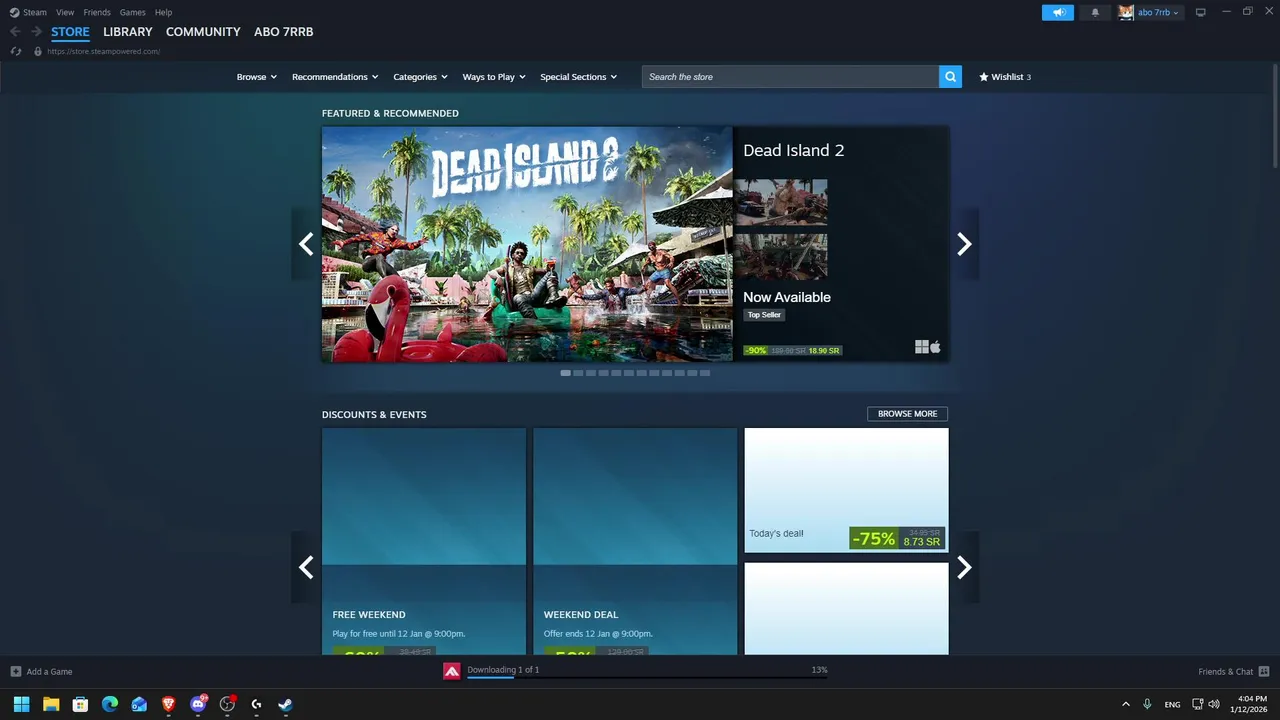This screenshot has width=1280, height=720.
Task: Select the first featured carousel dot
Action: click(x=566, y=373)
